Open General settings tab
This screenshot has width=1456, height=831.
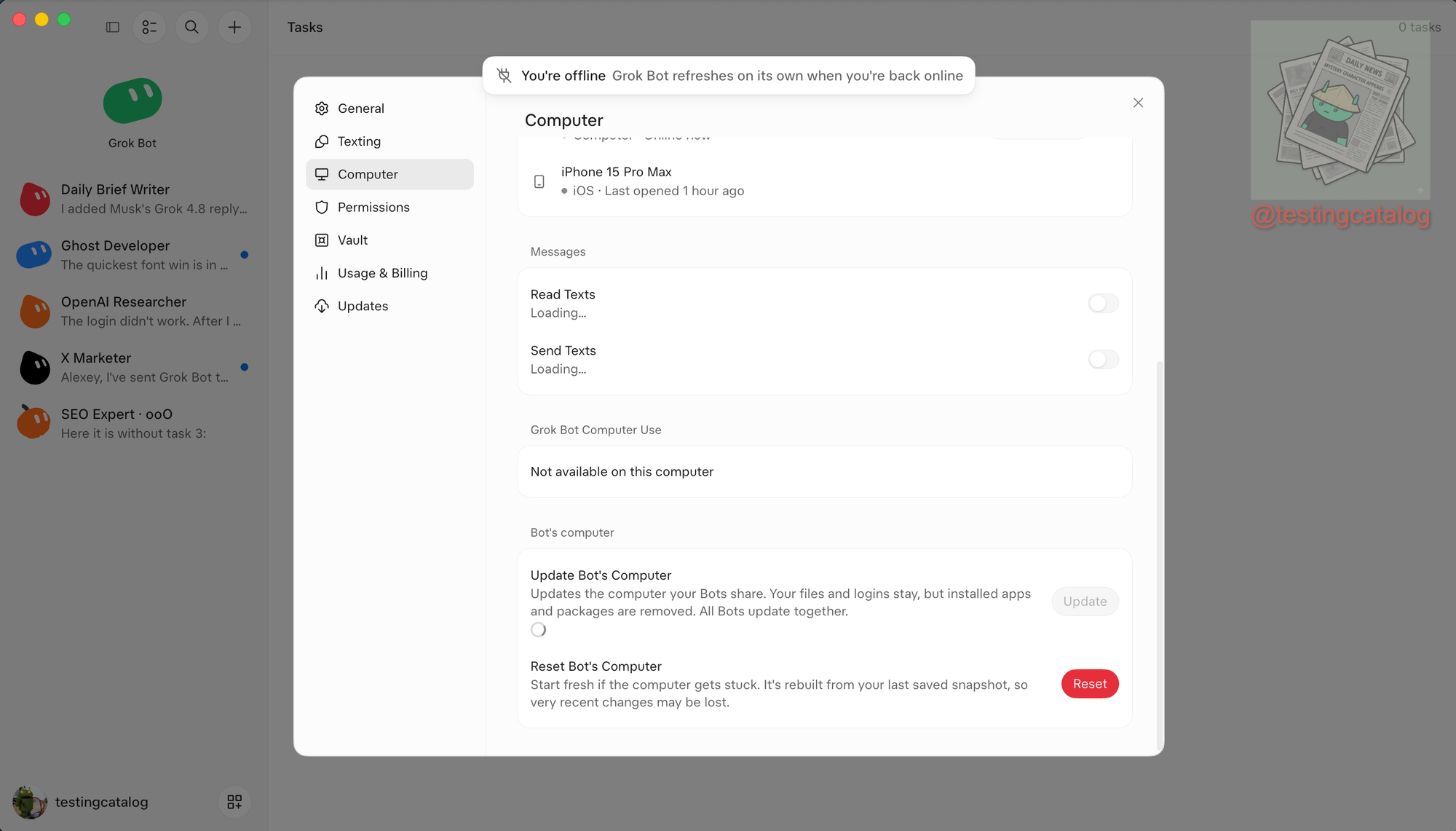click(x=389, y=109)
